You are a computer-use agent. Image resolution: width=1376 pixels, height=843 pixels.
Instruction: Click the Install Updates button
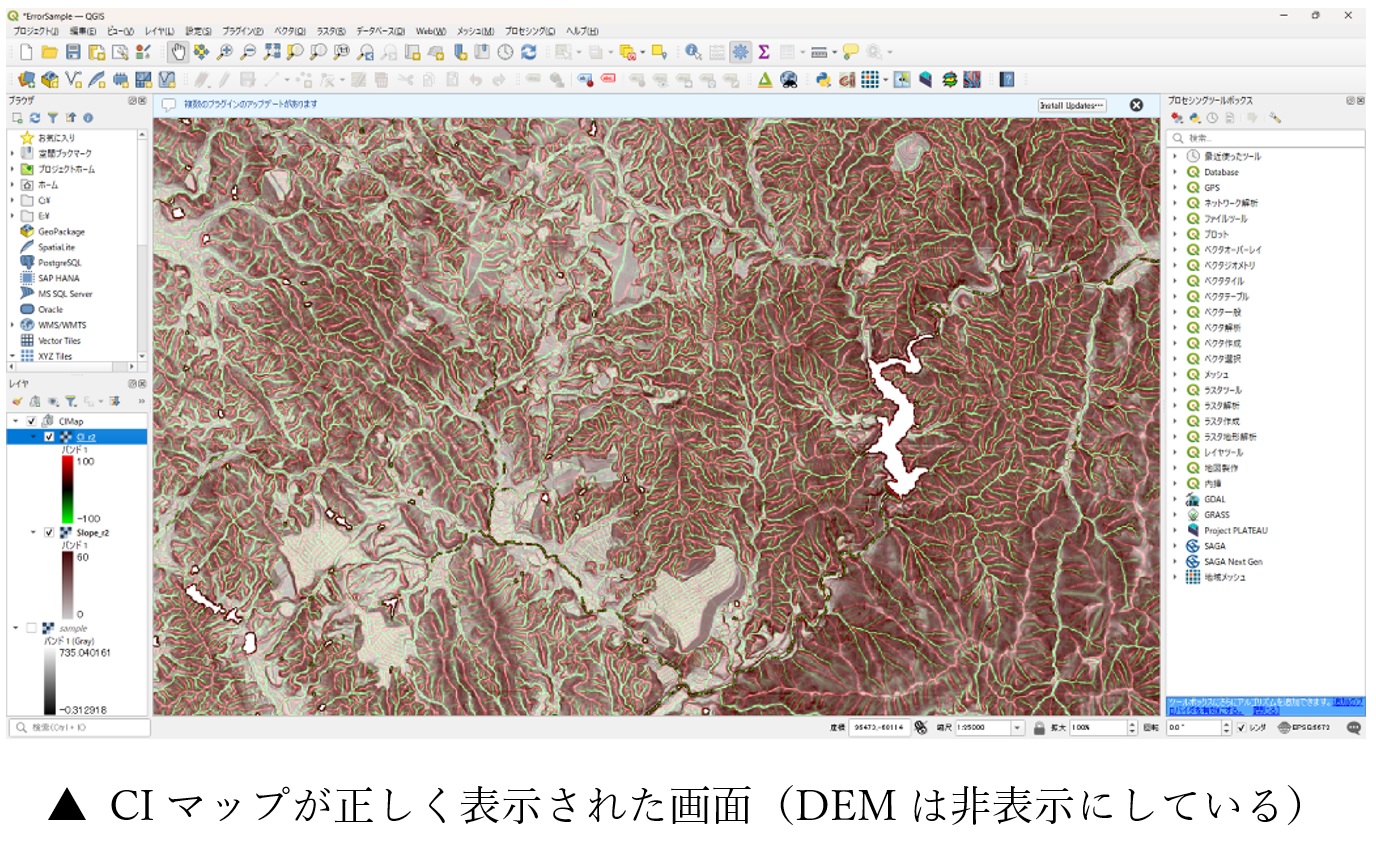1072,105
